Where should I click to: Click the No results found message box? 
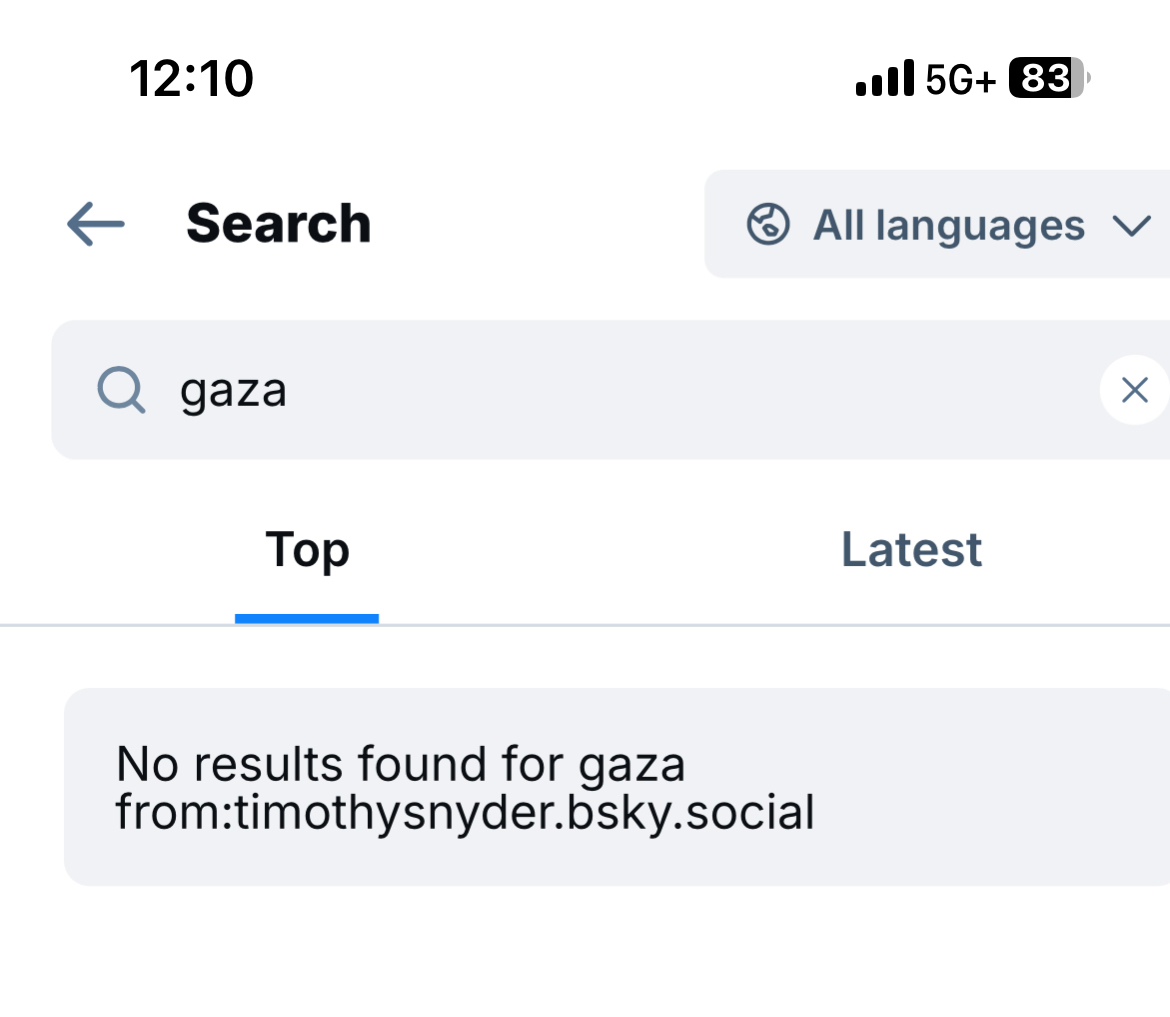[x=616, y=786]
